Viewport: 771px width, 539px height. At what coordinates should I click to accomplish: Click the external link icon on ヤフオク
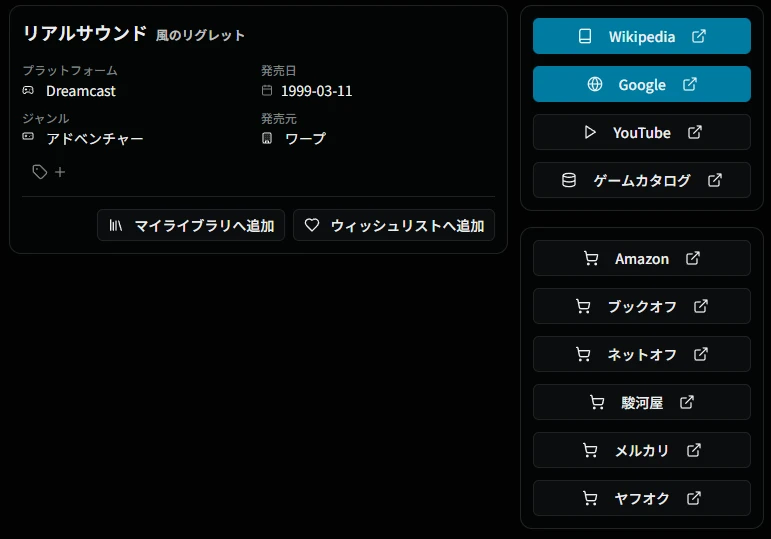694,498
